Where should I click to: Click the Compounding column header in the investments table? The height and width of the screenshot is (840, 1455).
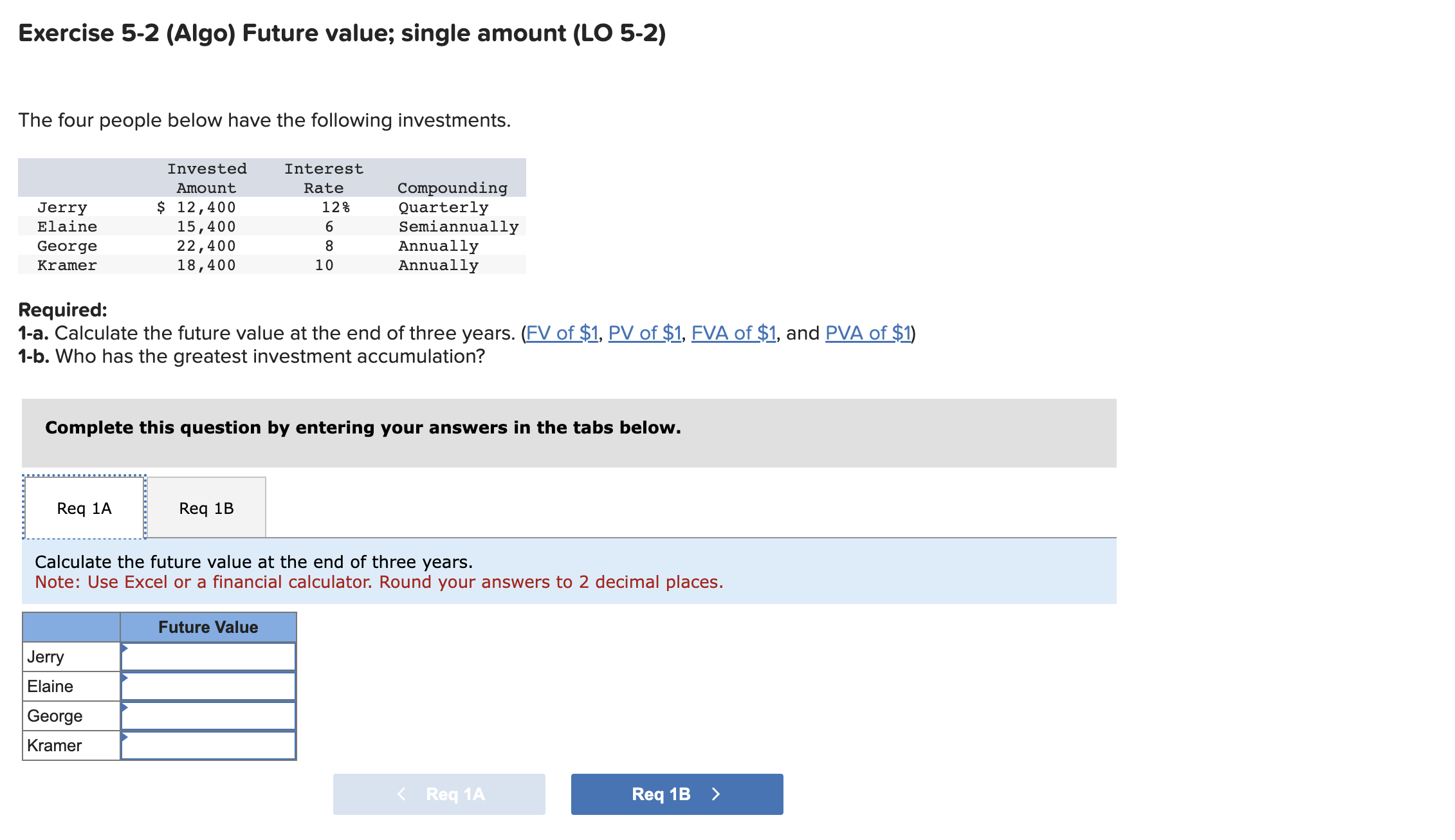point(452,188)
